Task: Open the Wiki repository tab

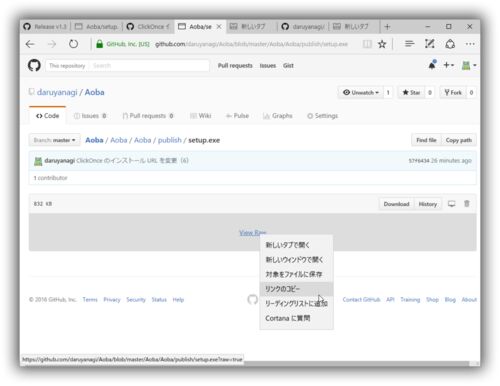Action: coord(200,116)
